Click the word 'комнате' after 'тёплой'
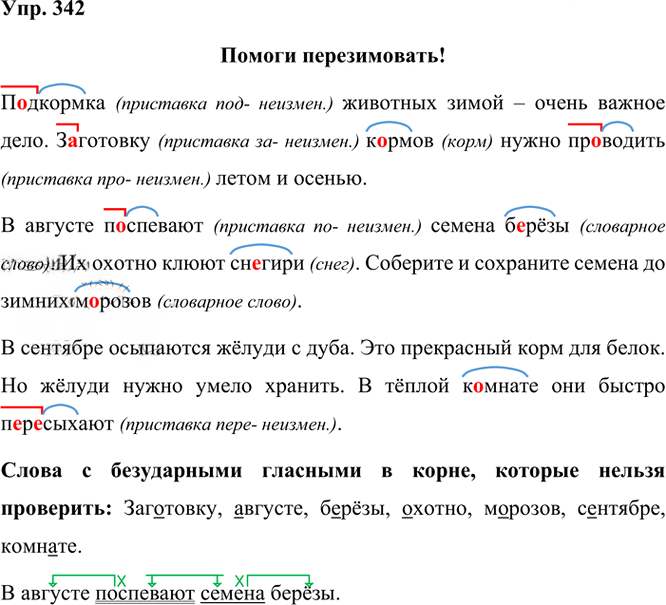Viewport: 666px width, 605px height. click(500, 386)
